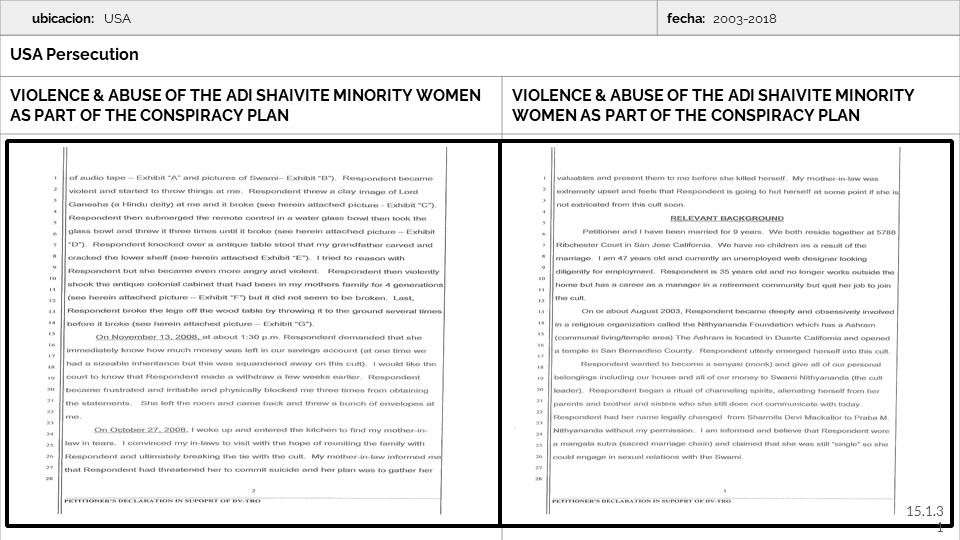
Task: Select the '2003-2018' date value
Action: [x=745, y=19]
